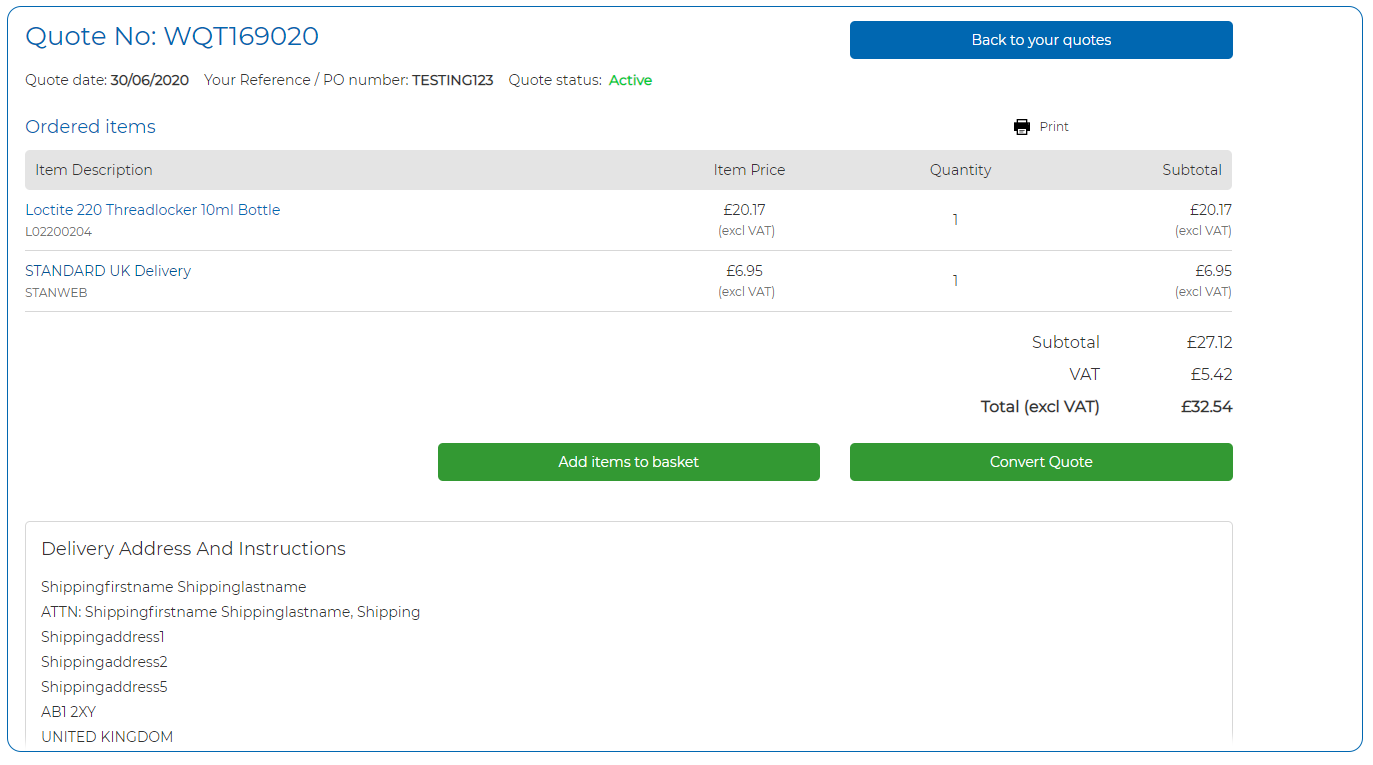The height and width of the screenshot is (765, 1373).
Task: Click delivery row subtotal £6.95
Action: (x=1214, y=271)
